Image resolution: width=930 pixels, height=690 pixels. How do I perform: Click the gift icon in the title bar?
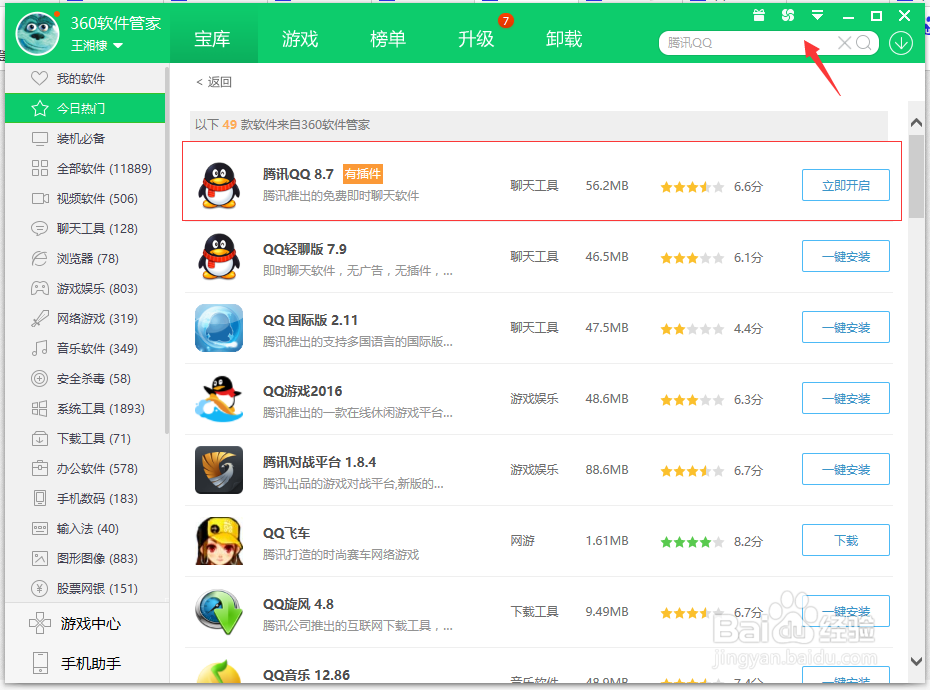[x=759, y=15]
